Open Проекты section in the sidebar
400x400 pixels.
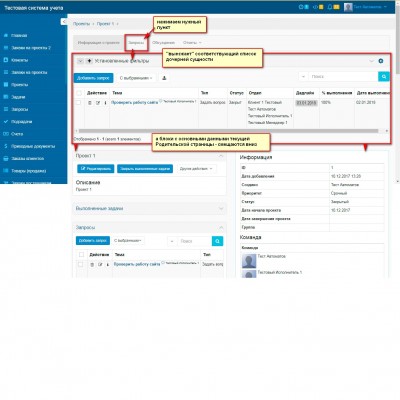[x=20, y=85]
